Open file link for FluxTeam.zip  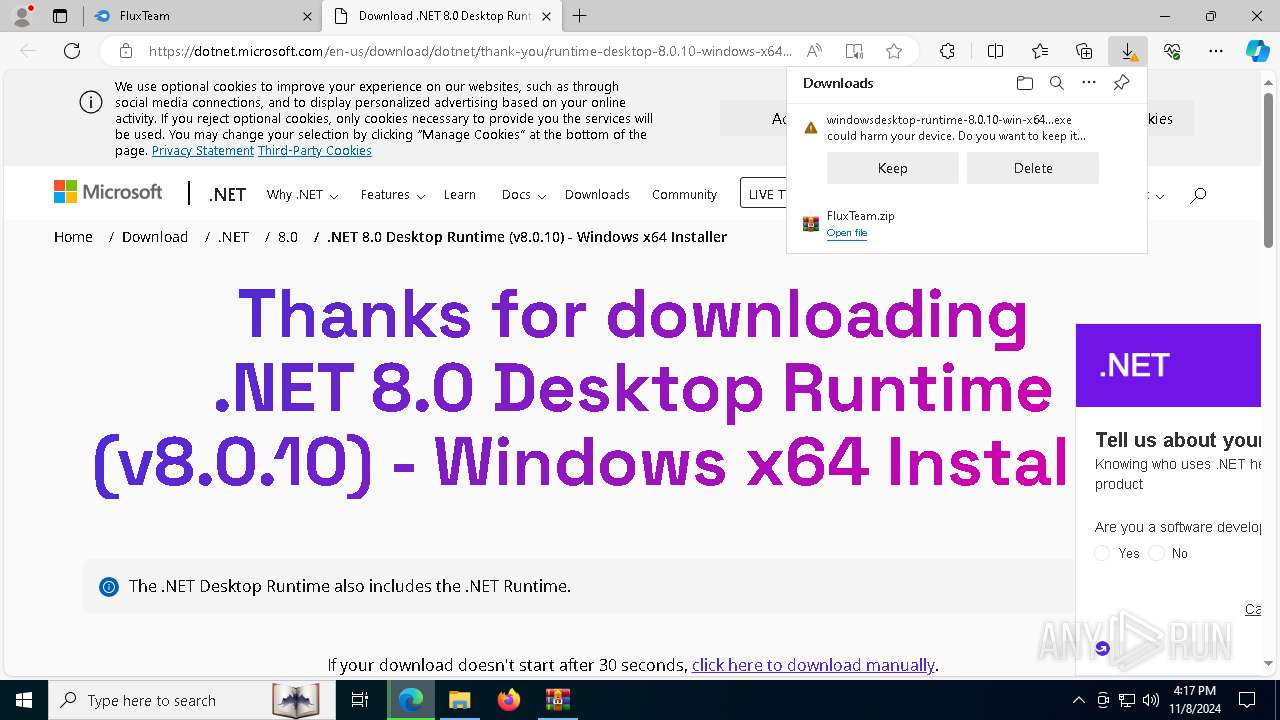[x=847, y=233]
